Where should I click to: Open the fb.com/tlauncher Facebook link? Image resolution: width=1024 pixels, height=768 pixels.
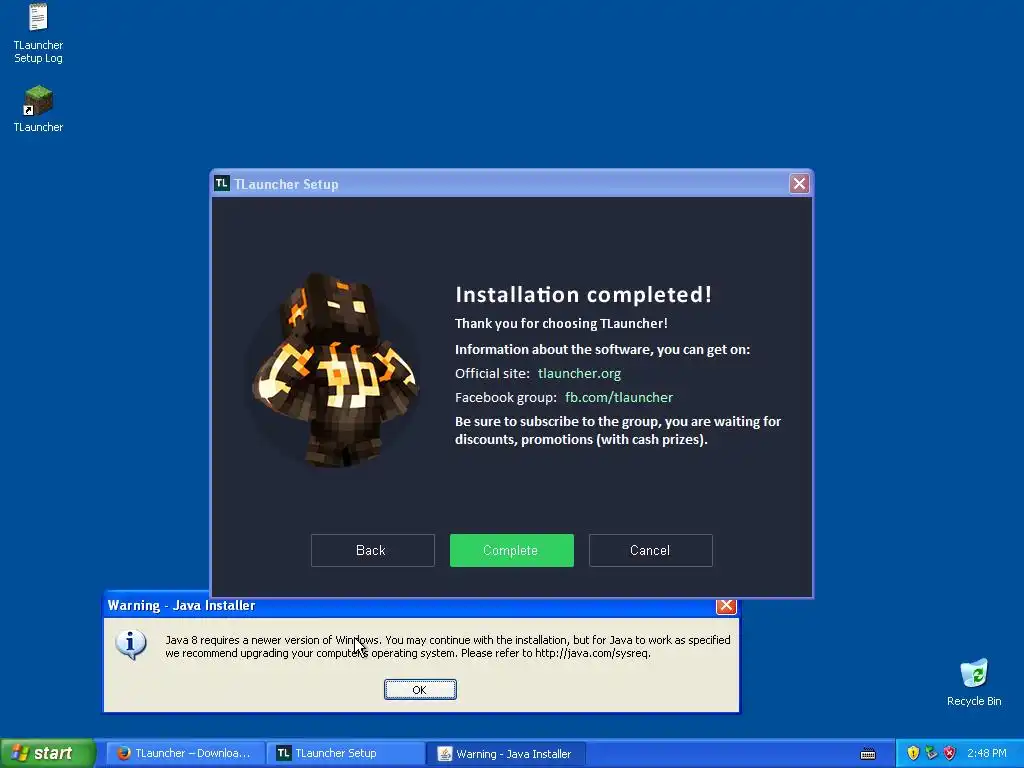tap(618, 398)
